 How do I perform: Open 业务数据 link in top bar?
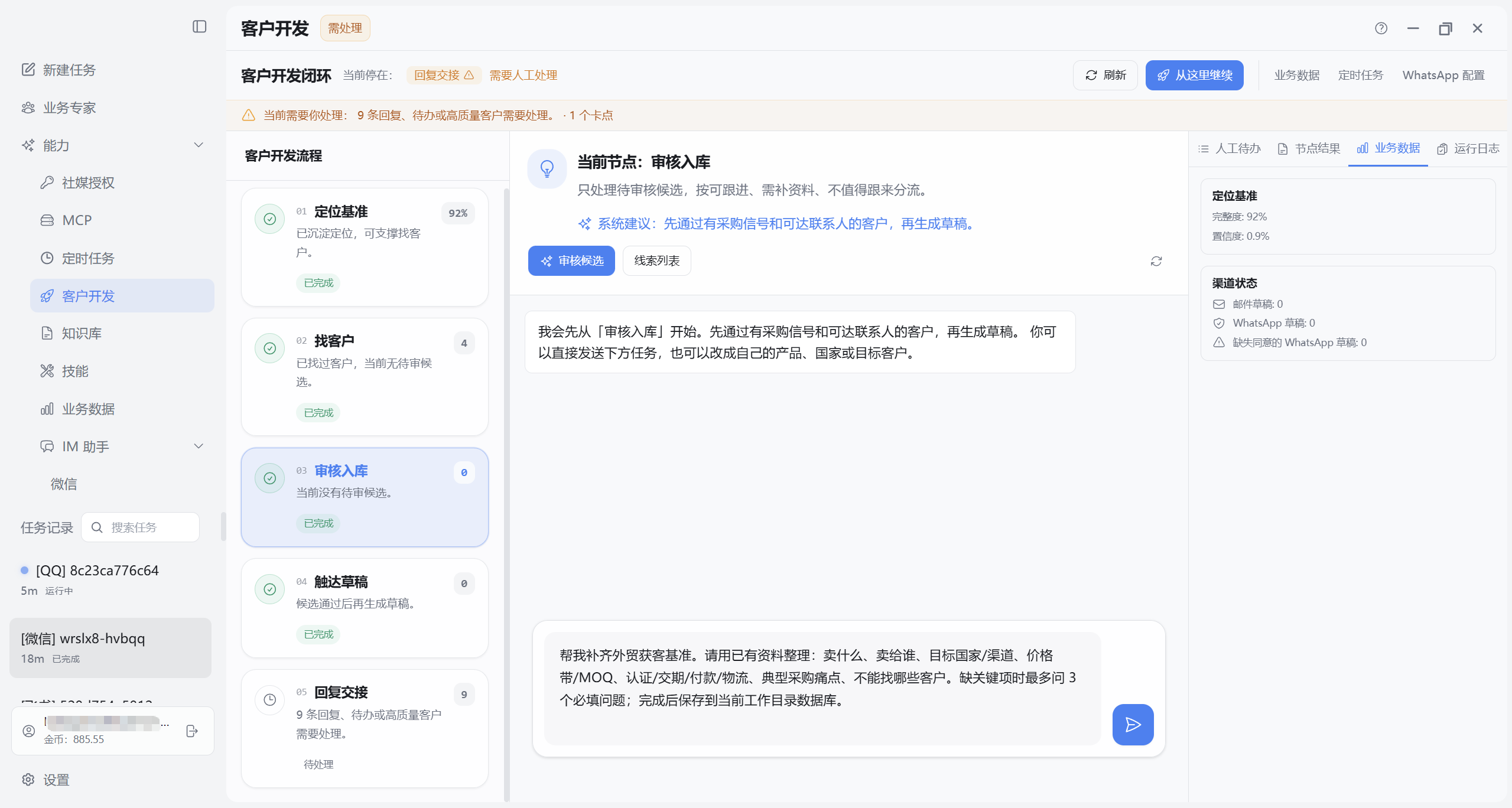(1296, 75)
